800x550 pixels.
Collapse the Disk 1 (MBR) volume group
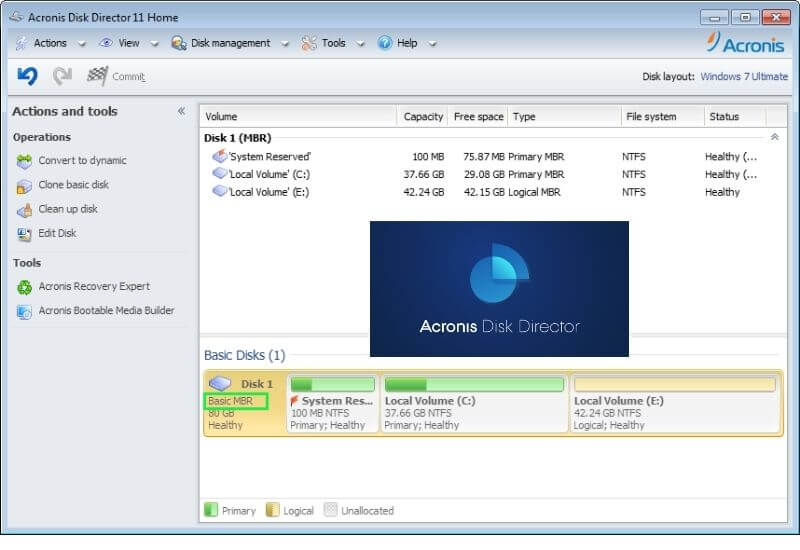(x=774, y=137)
